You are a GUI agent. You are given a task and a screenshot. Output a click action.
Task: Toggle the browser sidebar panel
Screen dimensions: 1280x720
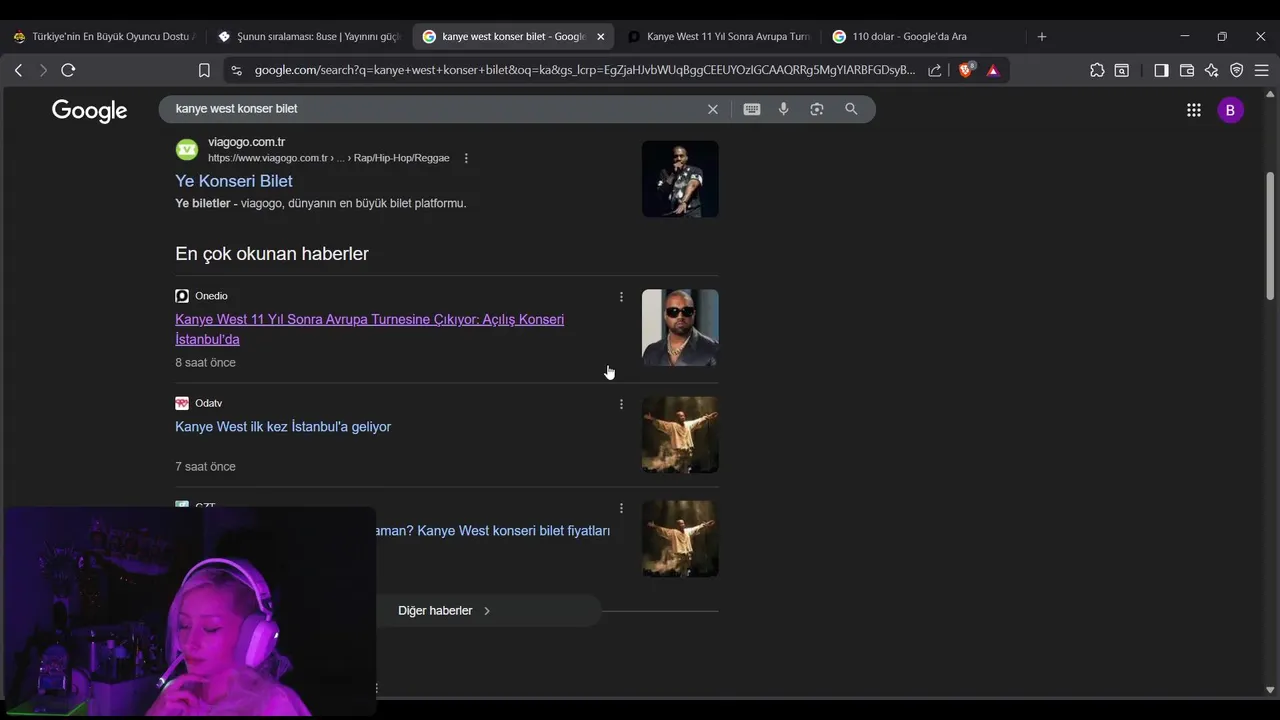(1161, 70)
